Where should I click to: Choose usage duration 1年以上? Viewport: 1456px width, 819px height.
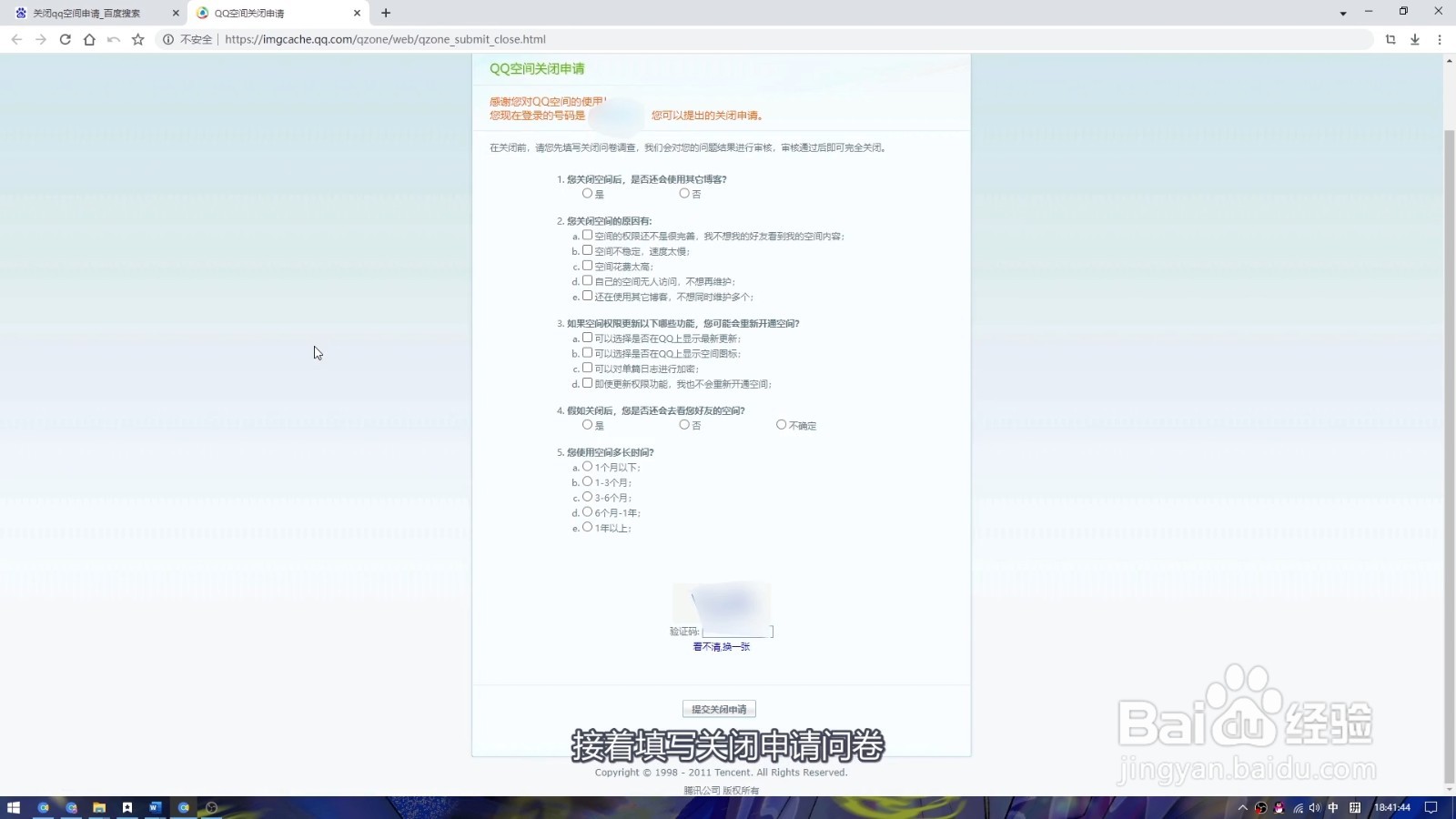[x=587, y=527]
